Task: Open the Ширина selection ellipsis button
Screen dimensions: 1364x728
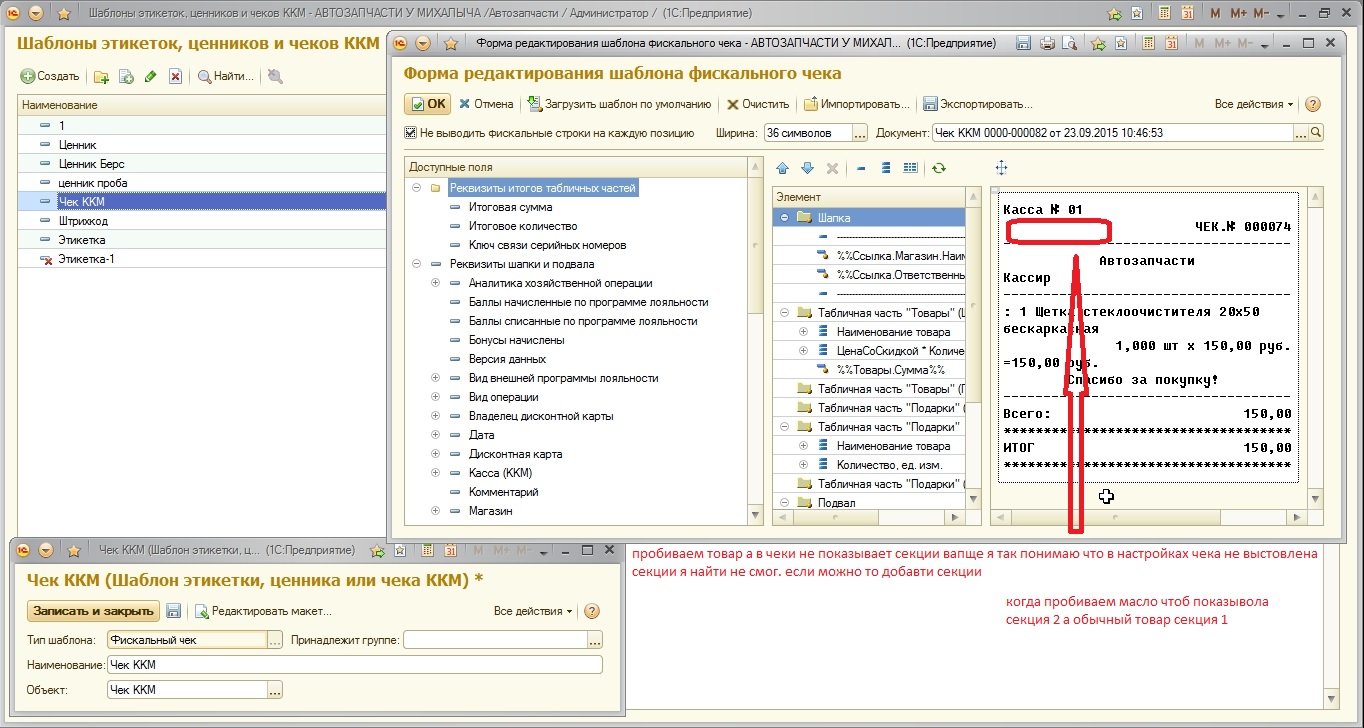Action: pos(860,132)
